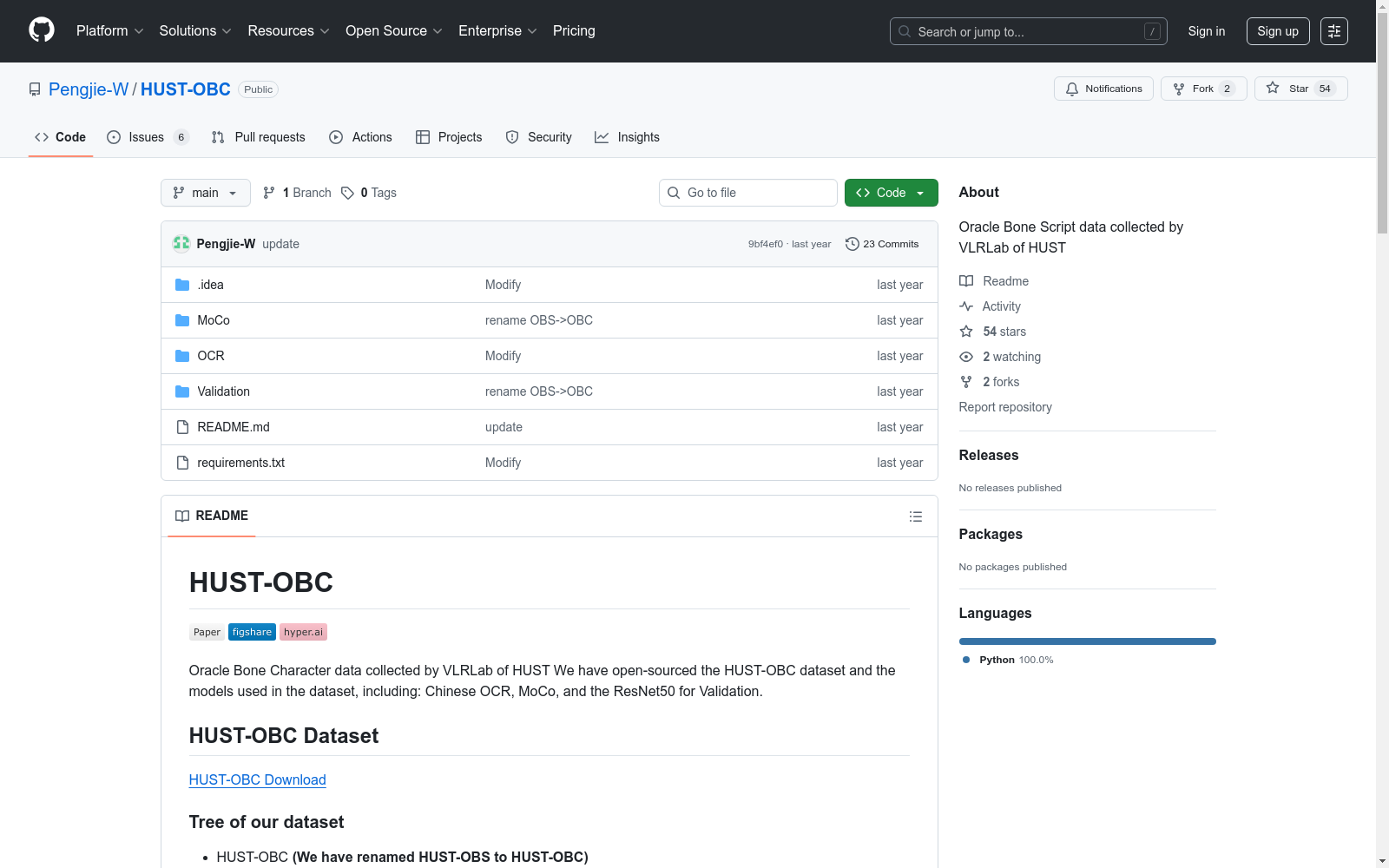This screenshot has height=868, width=1389.
Task: Go to the Actions tab
Action: pos(360,137)
